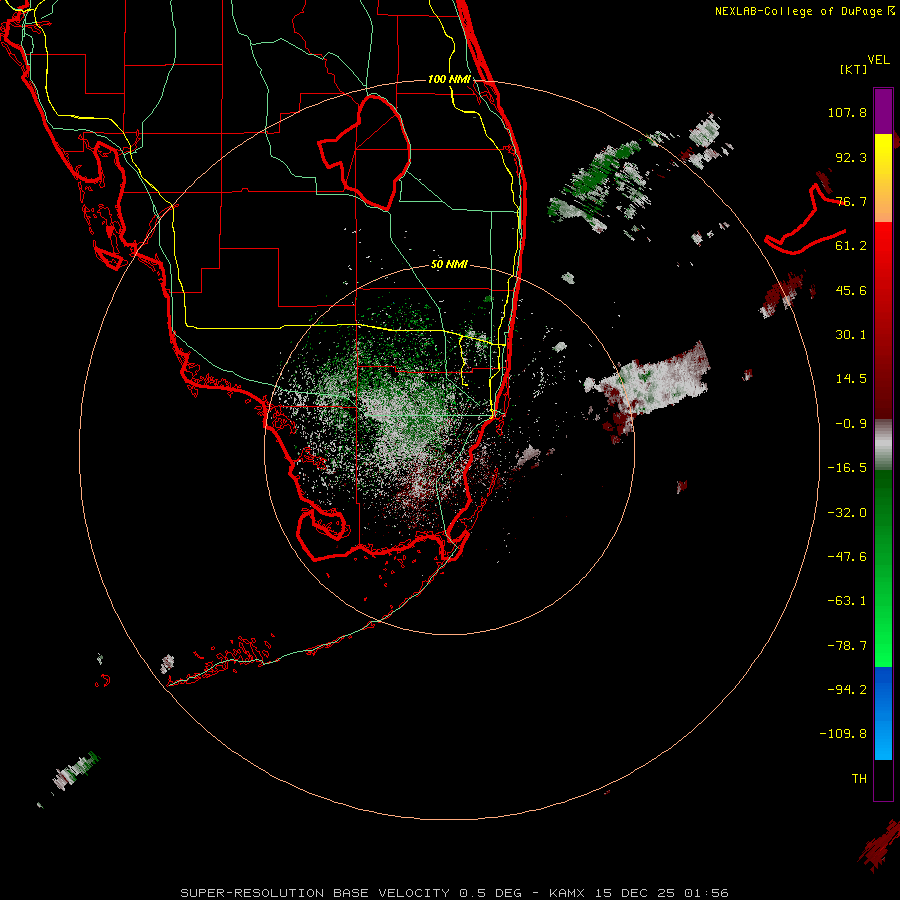Viewport: 900px width, 900px height.
Task: Click the 30.1 value on velocity scale
Action: pos(851,335)
